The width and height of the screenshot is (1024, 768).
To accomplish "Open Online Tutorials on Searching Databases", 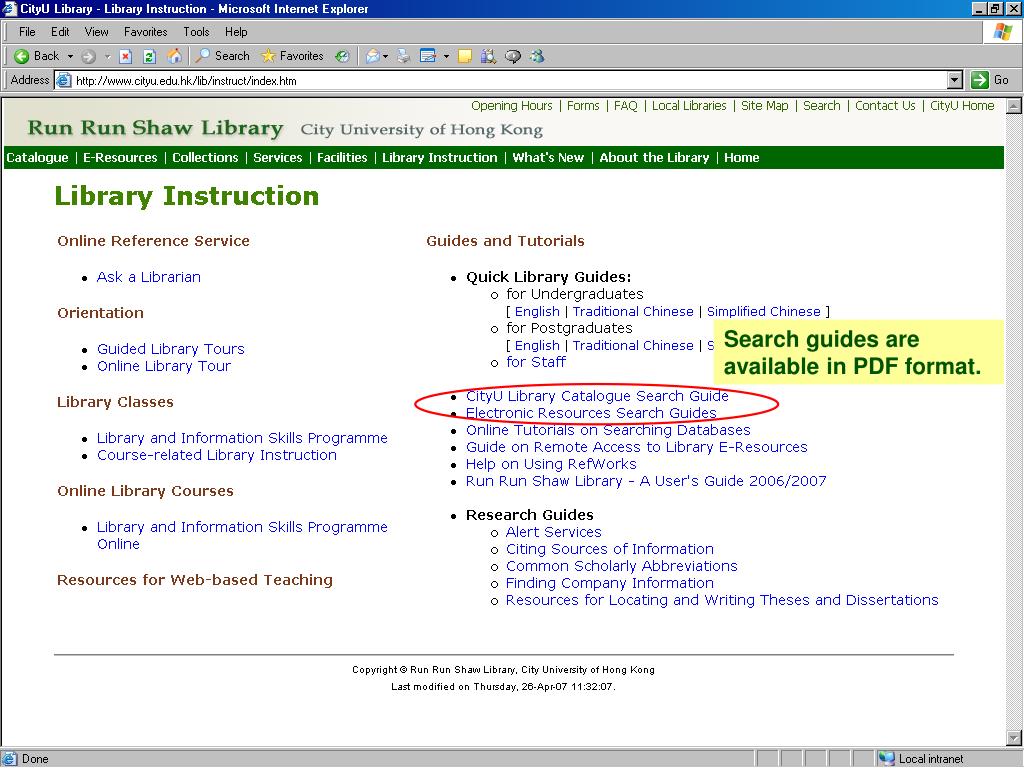I will click(608, 430).
